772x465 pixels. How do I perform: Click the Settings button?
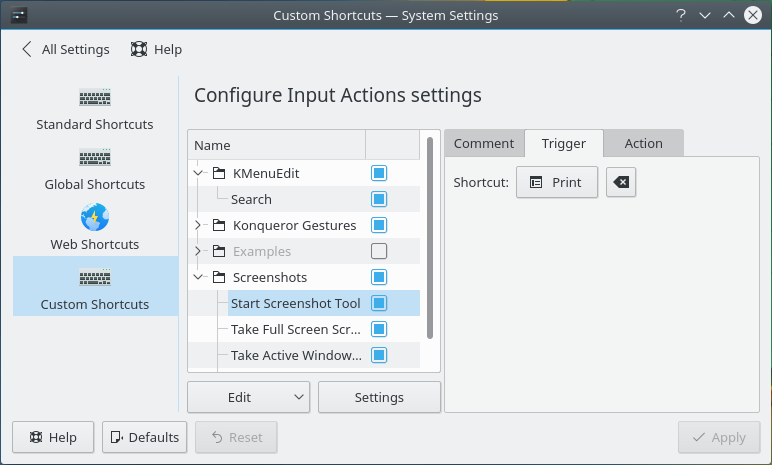379,397
